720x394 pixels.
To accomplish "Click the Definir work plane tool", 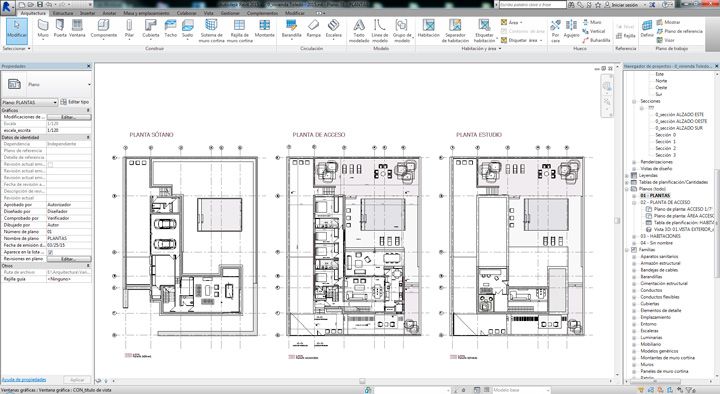I will 647,28.
